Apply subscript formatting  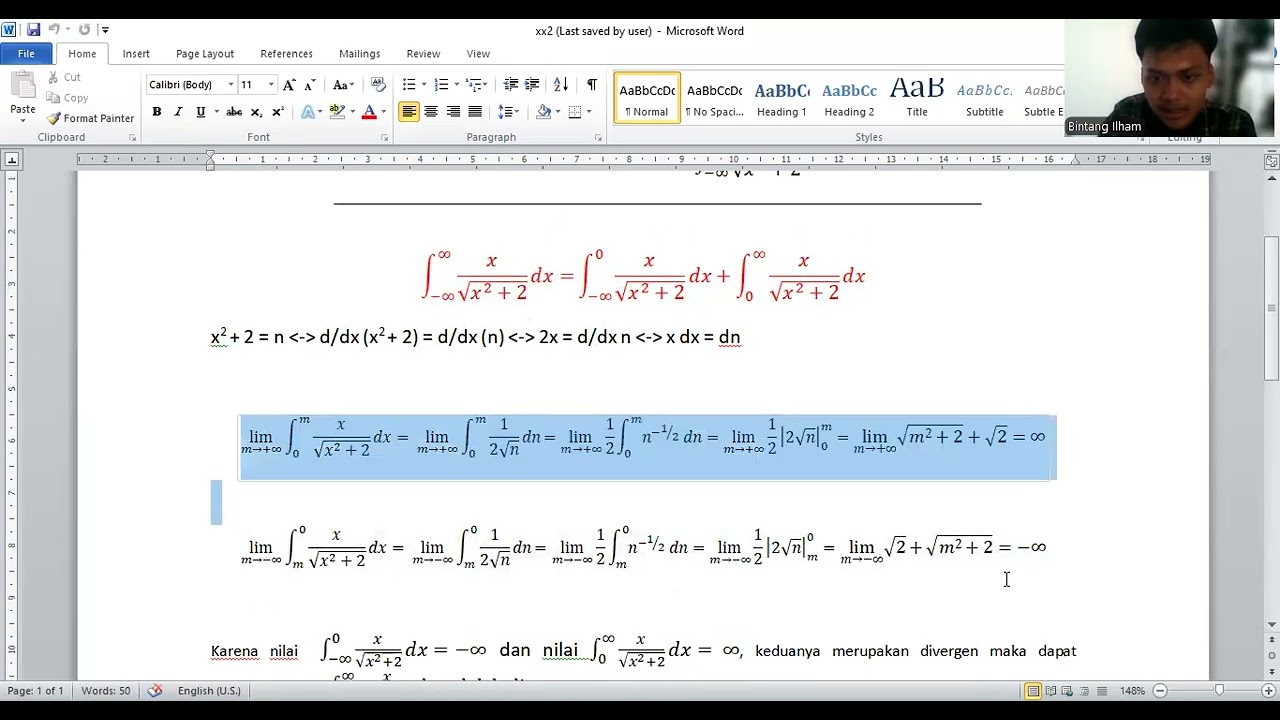(256, 112)
